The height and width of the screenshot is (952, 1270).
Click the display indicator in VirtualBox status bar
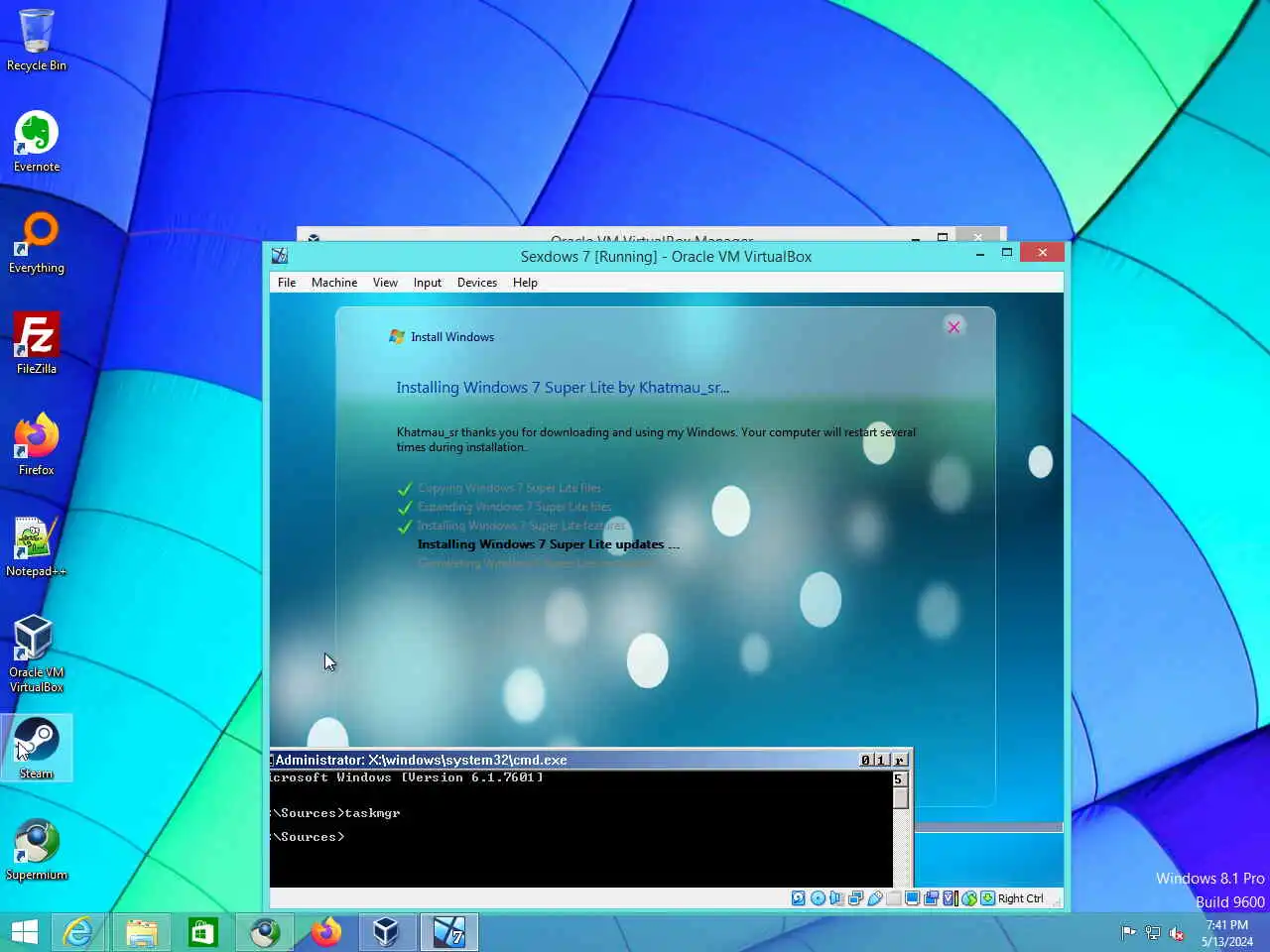pyautogui.click(x=912, y=898)
